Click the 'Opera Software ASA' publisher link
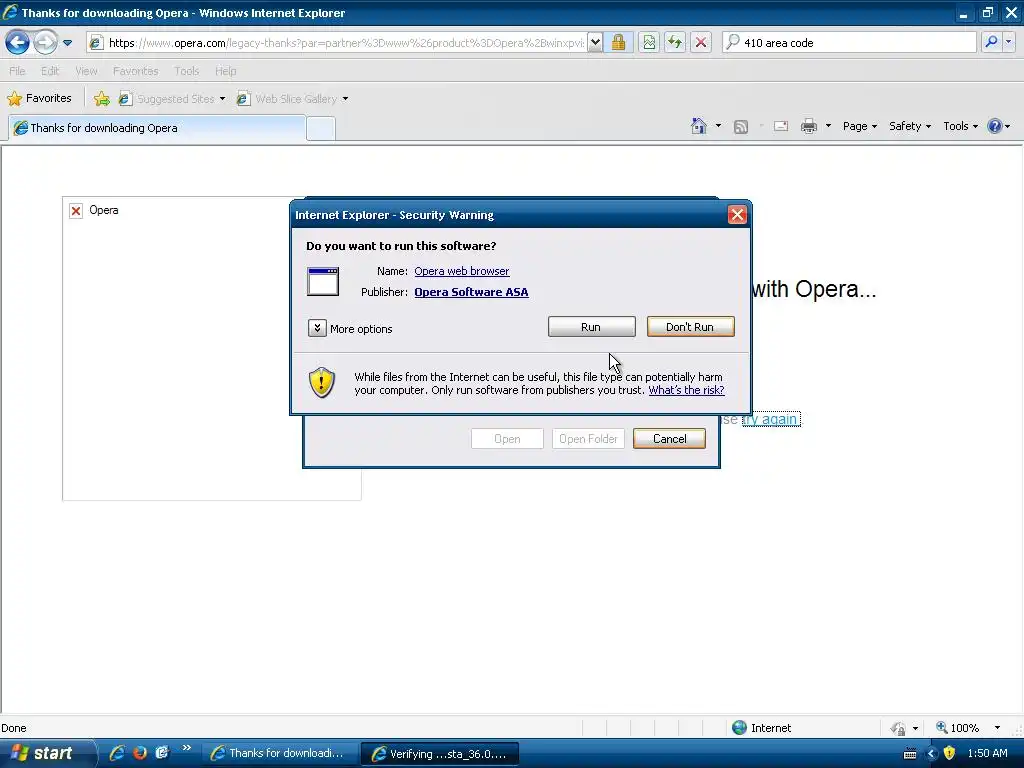 [471, 292]
